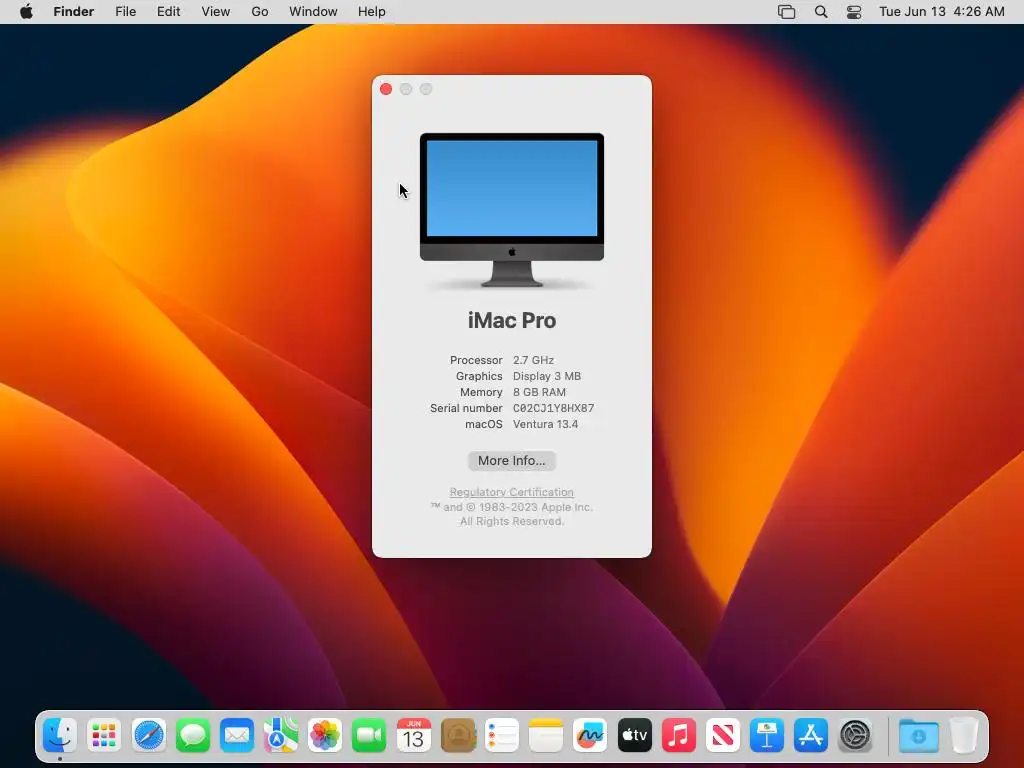Screen dimensions: 1024x768
Task: Open Launchpad from the Dock
Action: click(104, 735)
